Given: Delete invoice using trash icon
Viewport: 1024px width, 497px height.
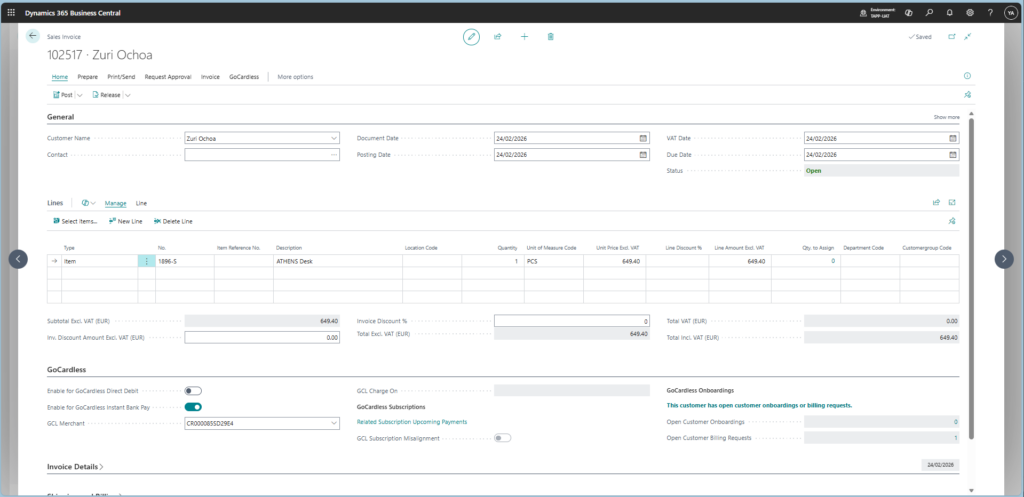Looking at the screenshot, I should [550, 36].
